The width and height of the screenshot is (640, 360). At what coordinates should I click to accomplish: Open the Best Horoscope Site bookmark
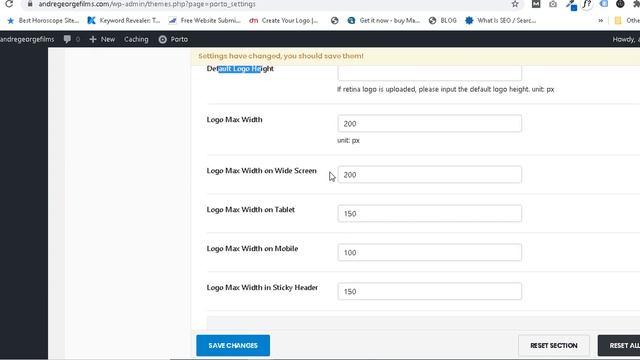pos(43,20)
